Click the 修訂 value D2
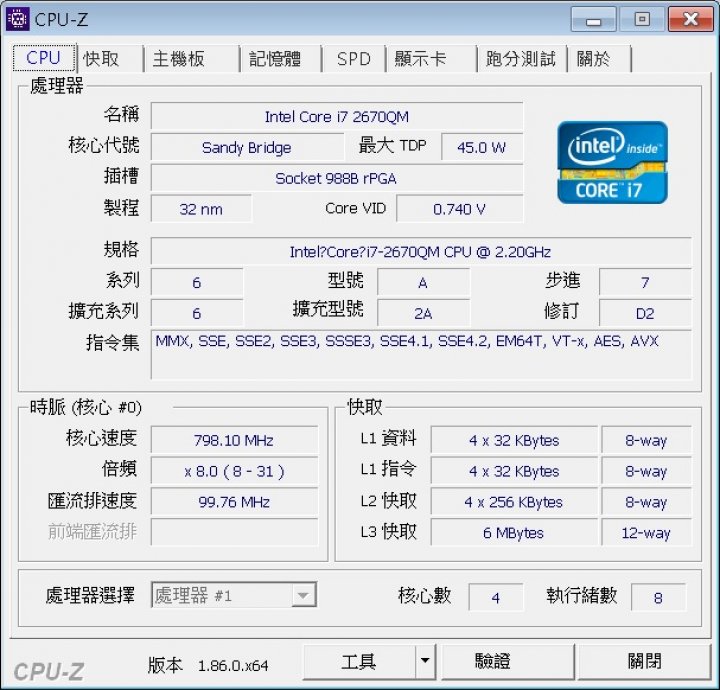 (x=645, y=313)
